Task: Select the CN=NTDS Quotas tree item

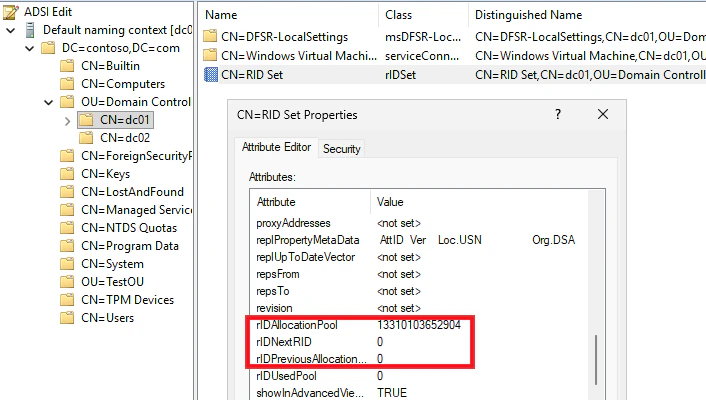Action: (x=129, y=228)
